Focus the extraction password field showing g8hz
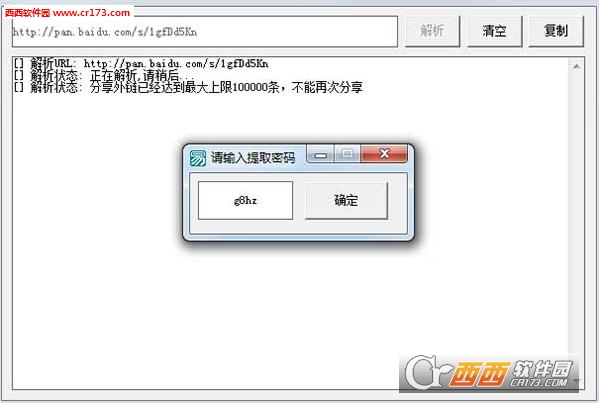 click(245, 201)
